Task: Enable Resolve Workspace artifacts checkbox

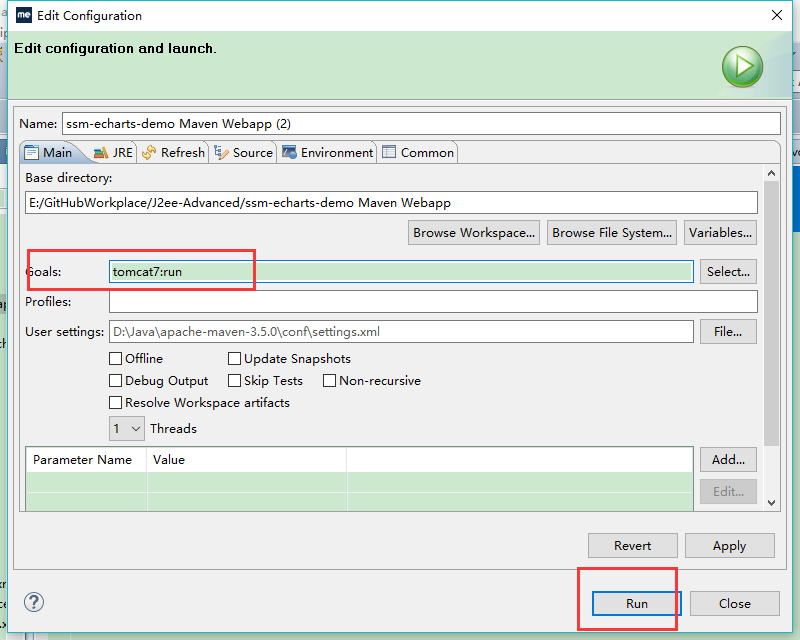Action: (116, 403)
